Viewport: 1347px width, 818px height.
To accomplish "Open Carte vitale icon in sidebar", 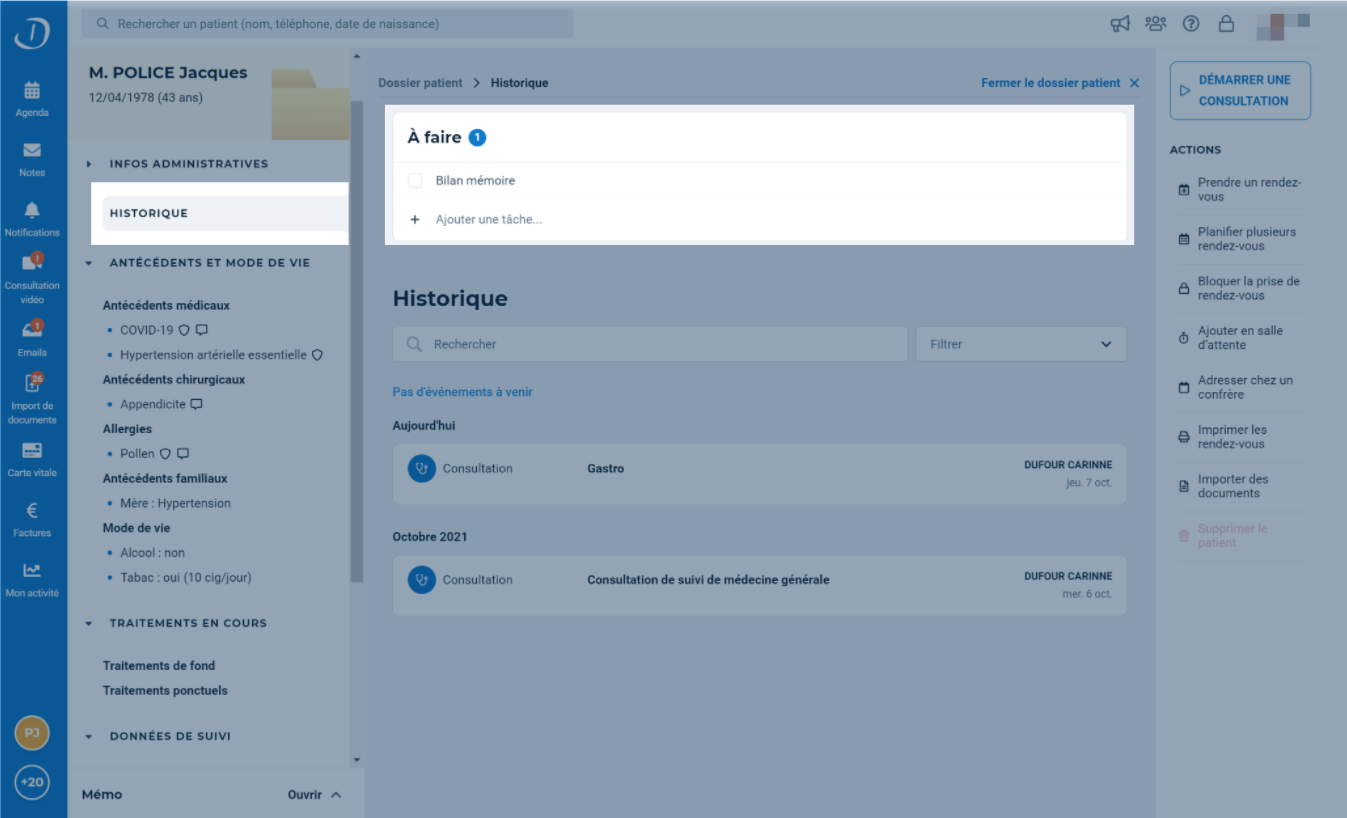I will (x=32, y=450).
